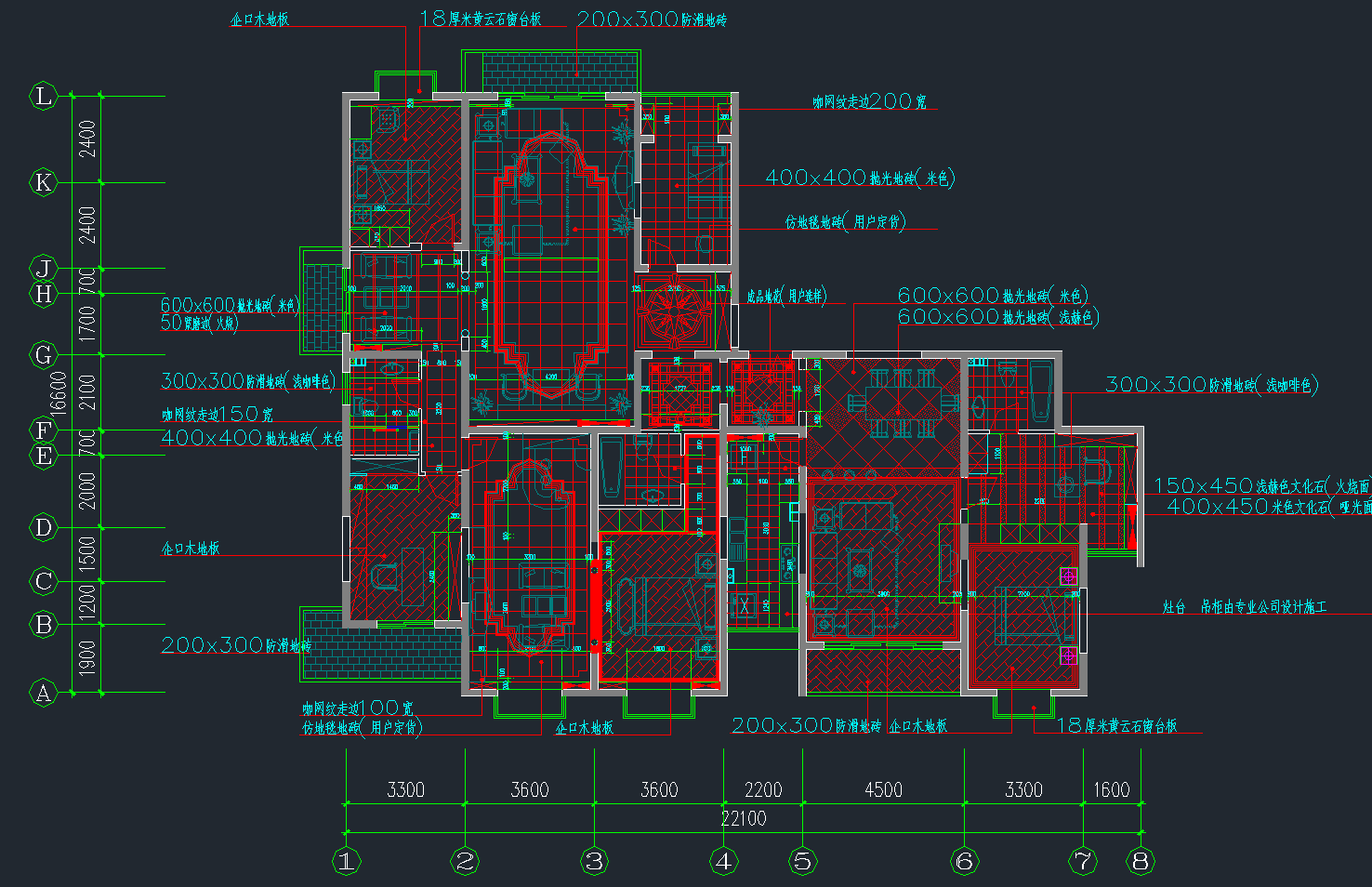Screen dimensions: 1372x887
Task: Click grid axis bubble L
Action: click(43, 96)
